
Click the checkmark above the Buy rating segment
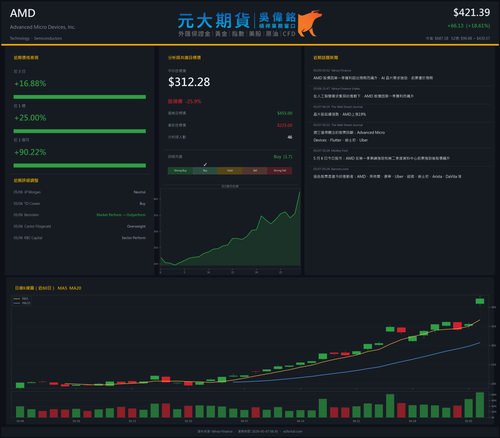tap(205, 164)
